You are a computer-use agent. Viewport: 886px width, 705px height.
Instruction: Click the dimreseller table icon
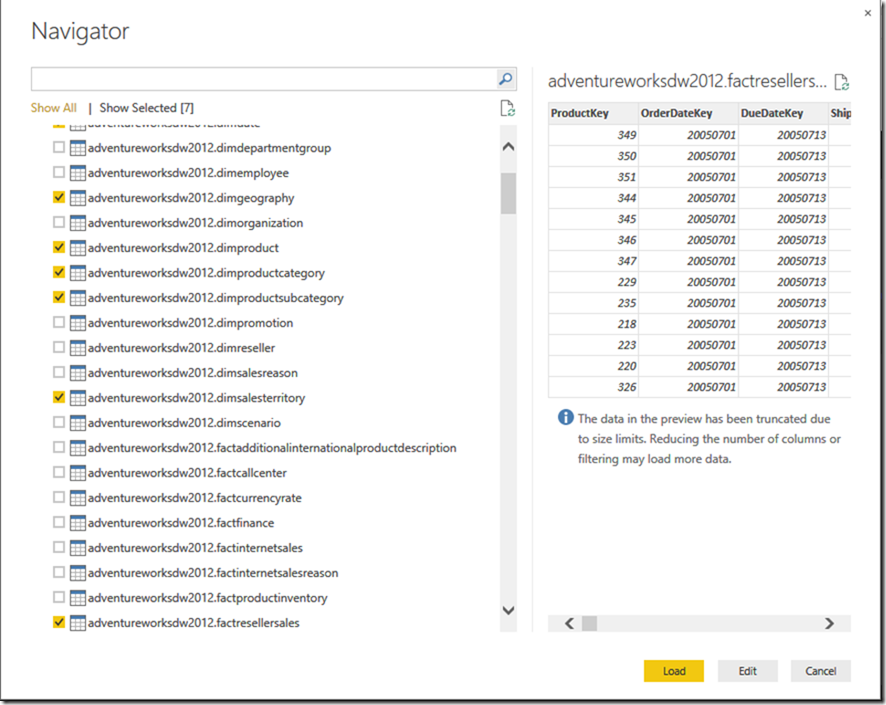pos(77,348)
